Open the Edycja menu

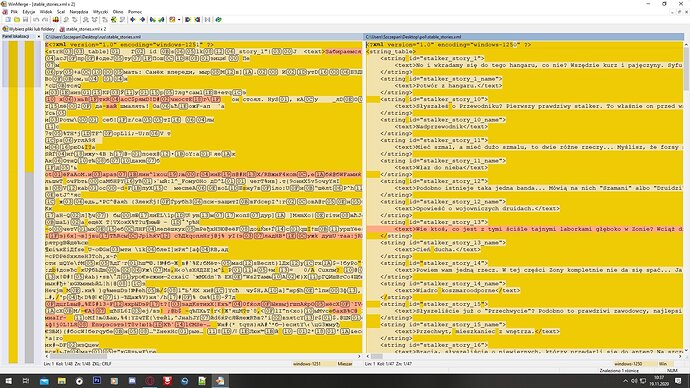29,12
